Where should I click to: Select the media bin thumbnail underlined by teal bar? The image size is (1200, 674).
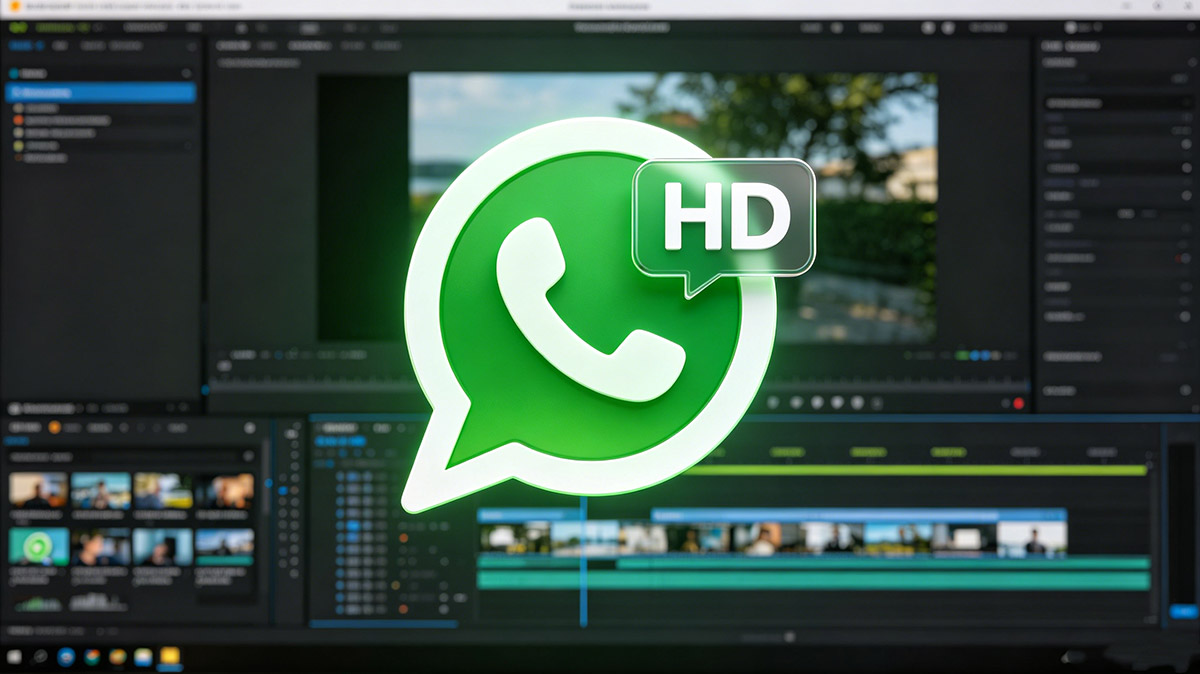tap(225, 547)
